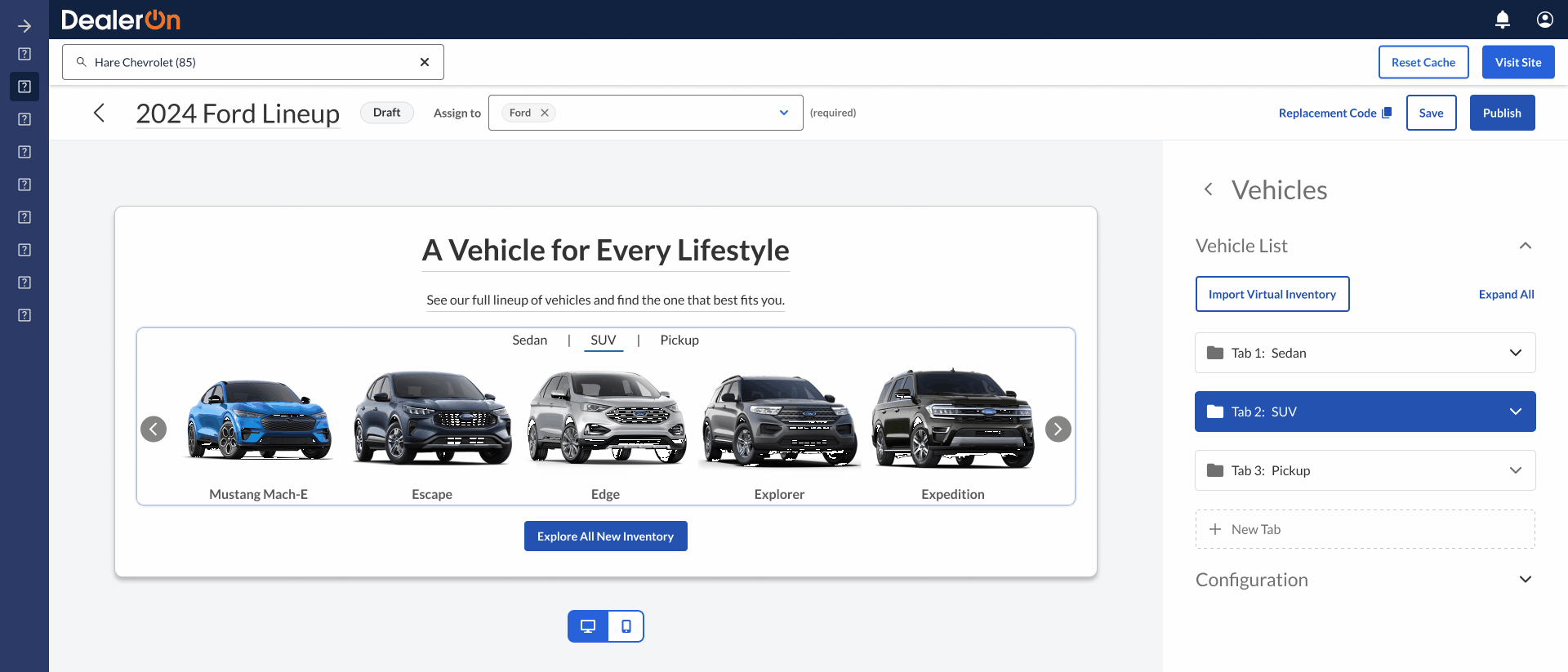1568x672 pixels.
Task: Click Import Virtual Inventory
Action: (1272, 294)
